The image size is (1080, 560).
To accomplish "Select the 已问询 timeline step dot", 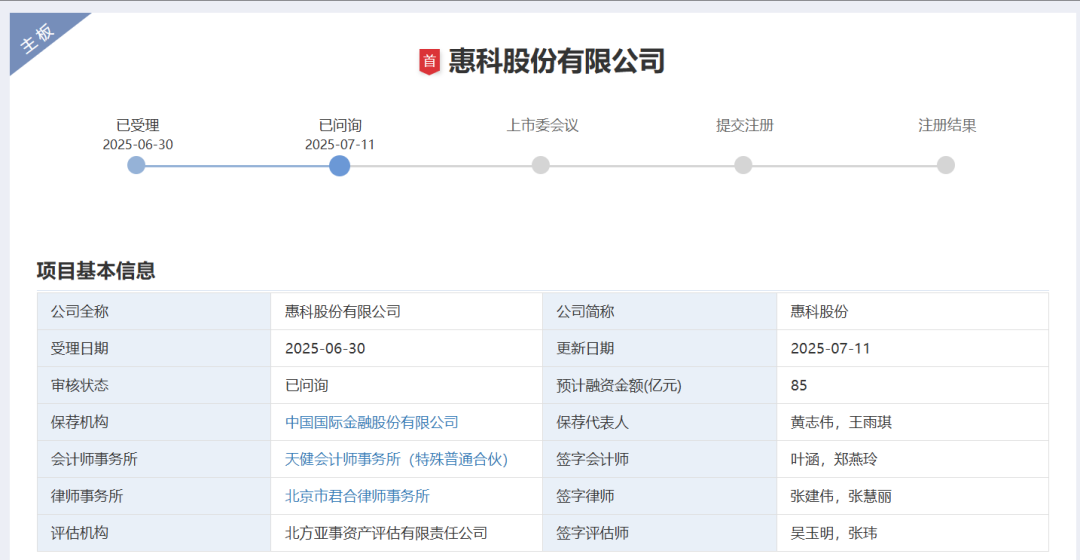I will click(x=340, y=165).
